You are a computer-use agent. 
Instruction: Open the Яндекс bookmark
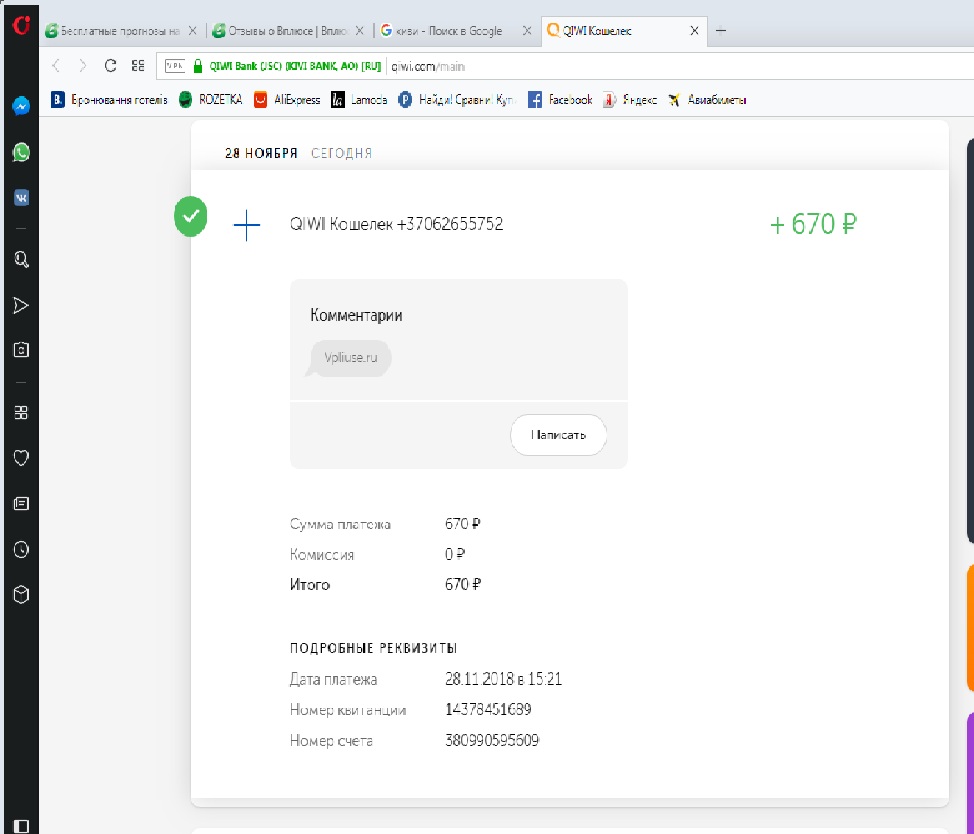[630, 99]
